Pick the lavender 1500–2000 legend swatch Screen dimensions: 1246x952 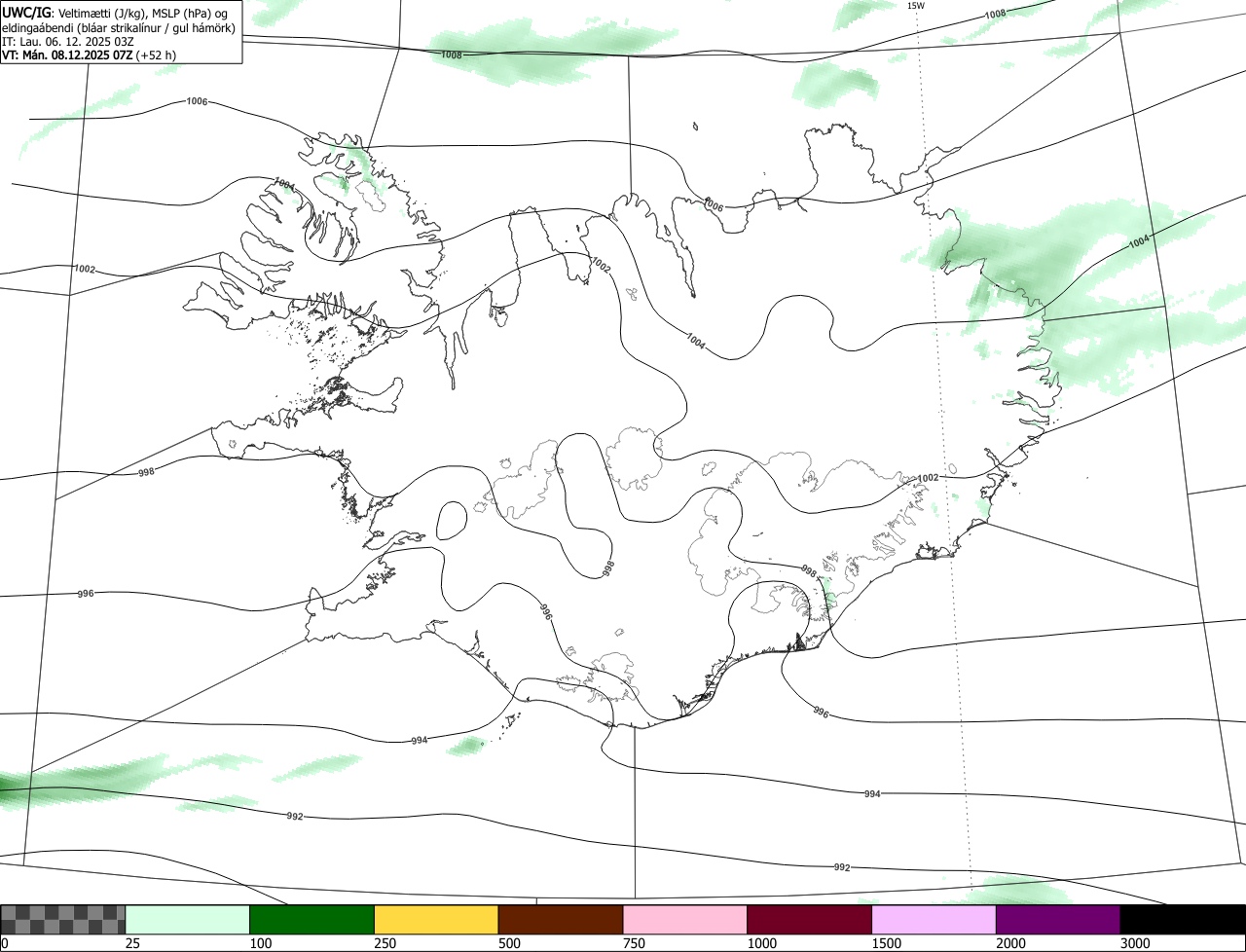coord(934,920)
